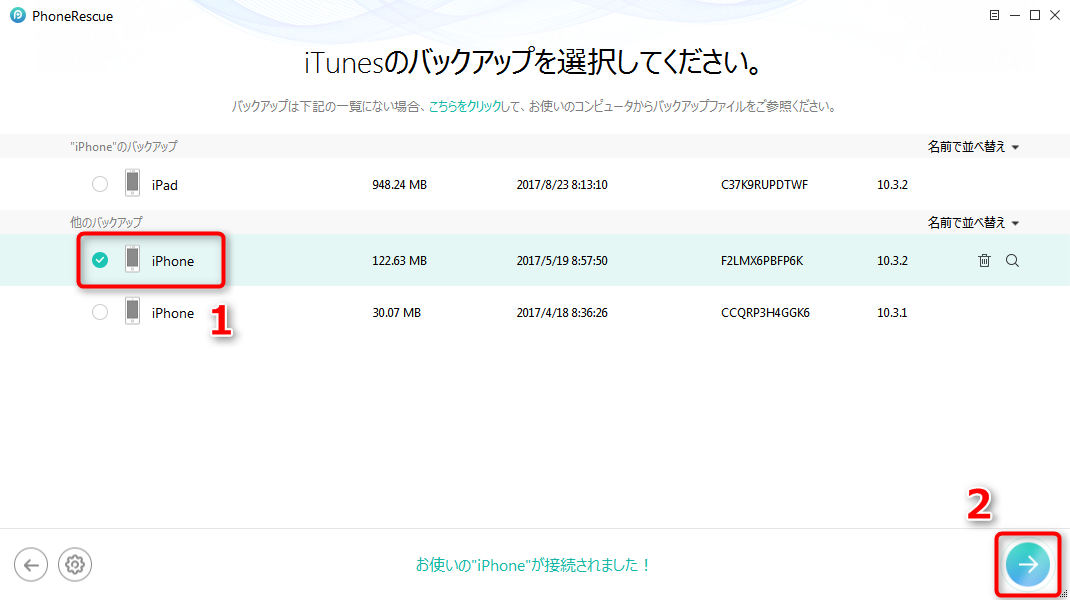Maximize the PhoneRescue window
The width and height of the screenshot is (1070, 600).
(1035, 15)
